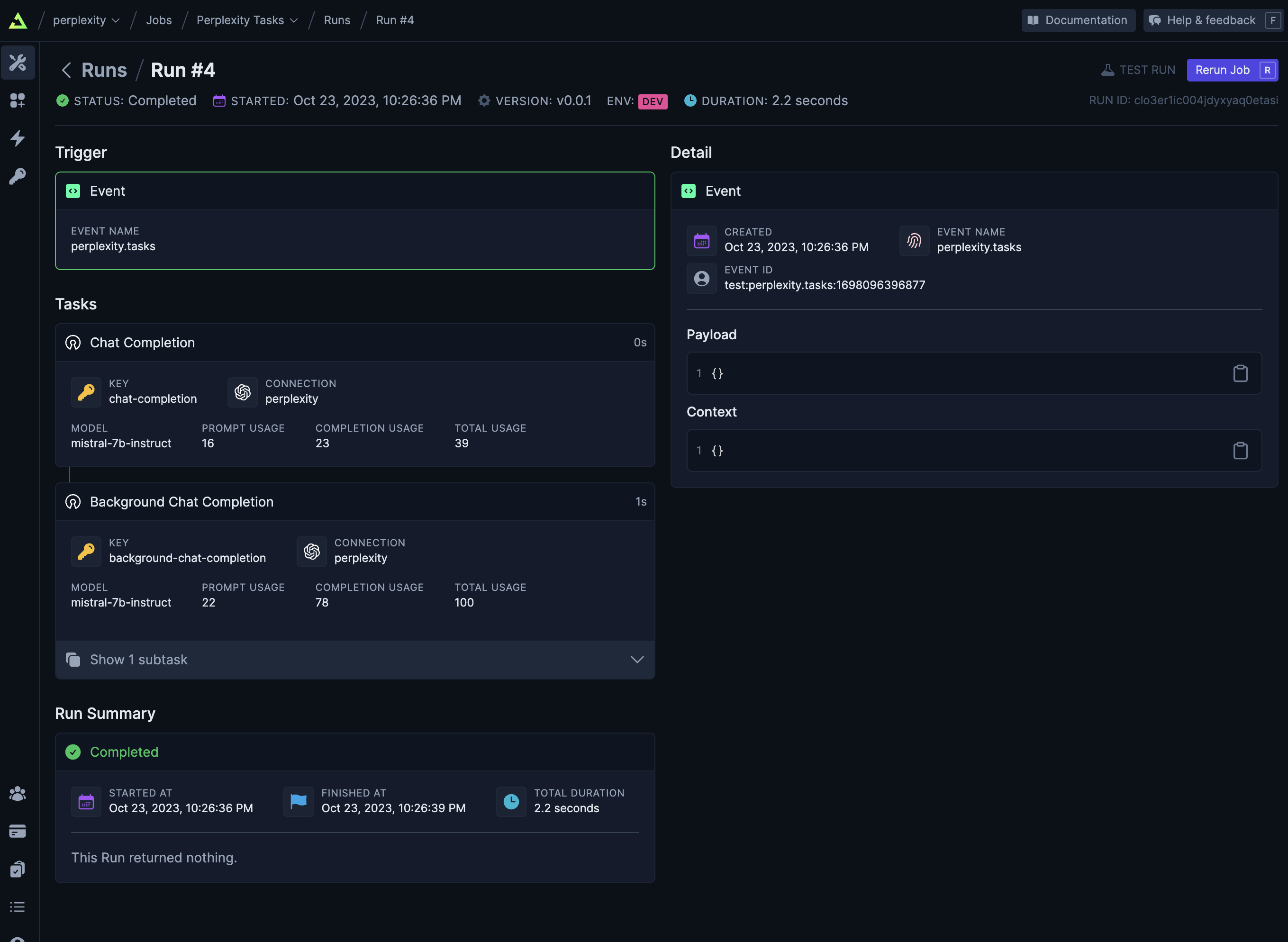Copy the Payload JSON to clipboard

pyautogui.click(x=1240, y=373)
